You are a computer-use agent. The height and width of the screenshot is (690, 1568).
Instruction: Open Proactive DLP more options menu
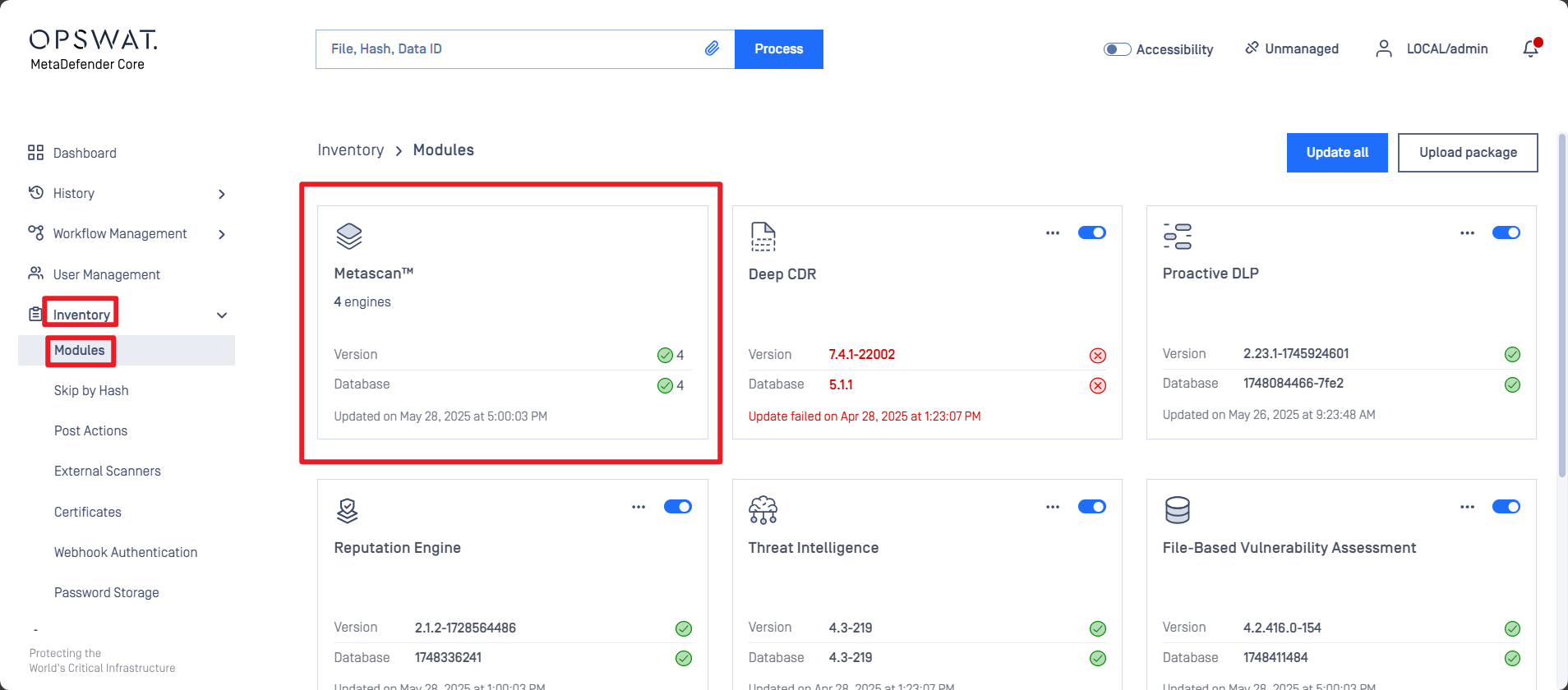[1467, 233]
